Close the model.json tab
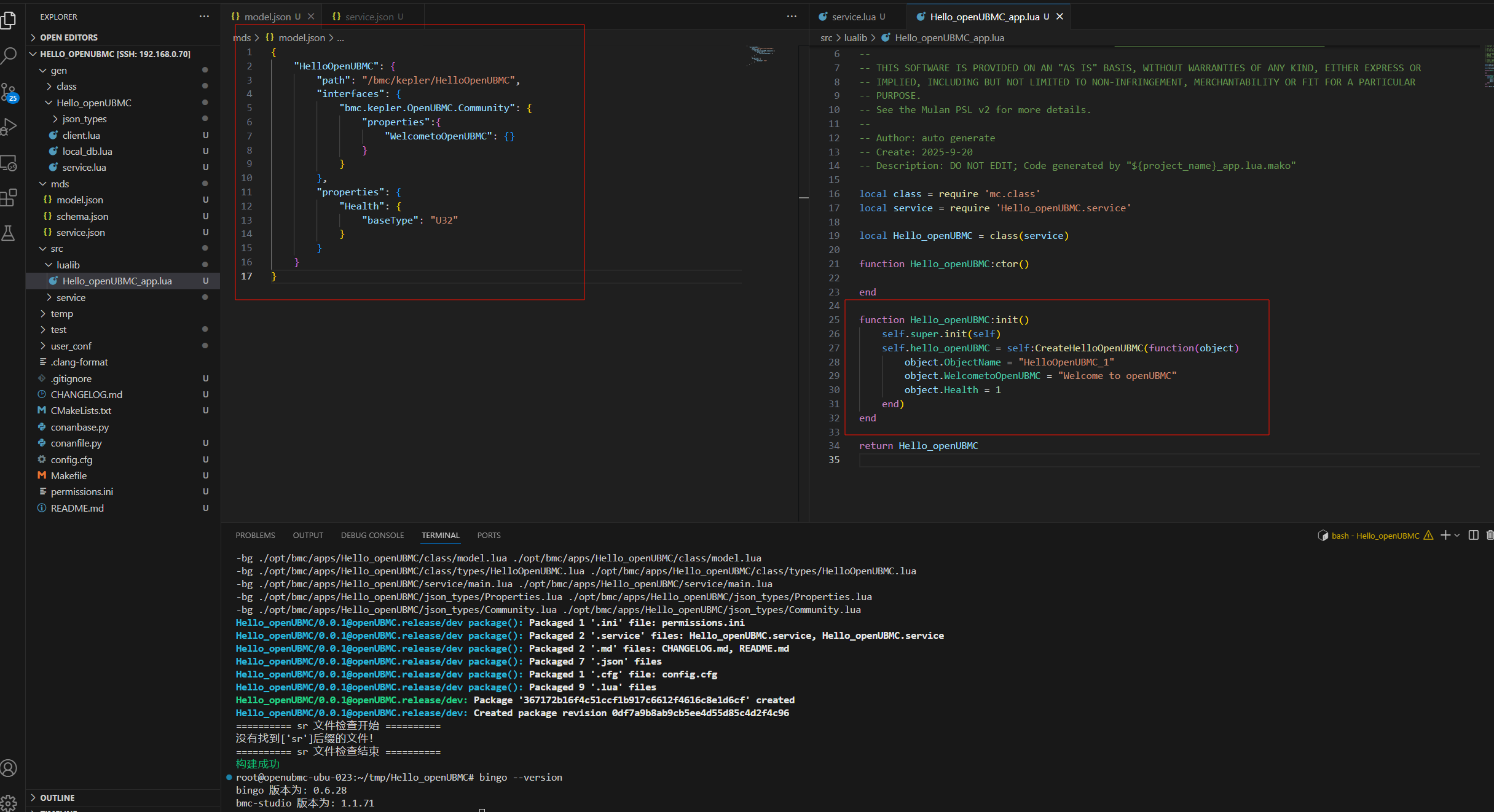 tap(311, 17)
